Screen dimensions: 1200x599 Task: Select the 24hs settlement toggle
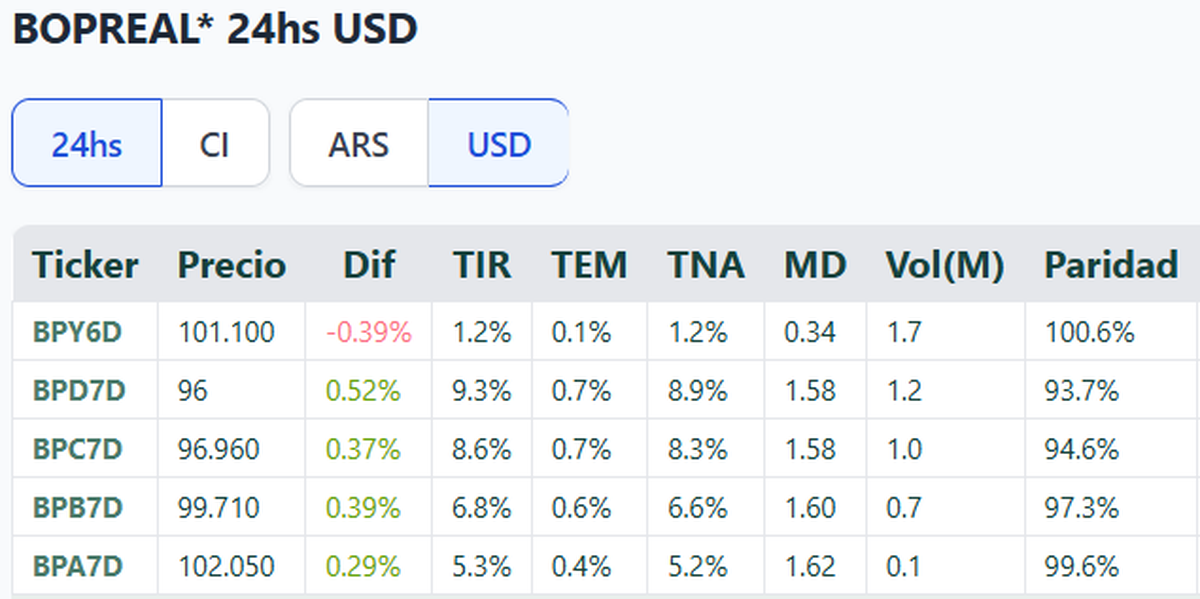(87, 144)
